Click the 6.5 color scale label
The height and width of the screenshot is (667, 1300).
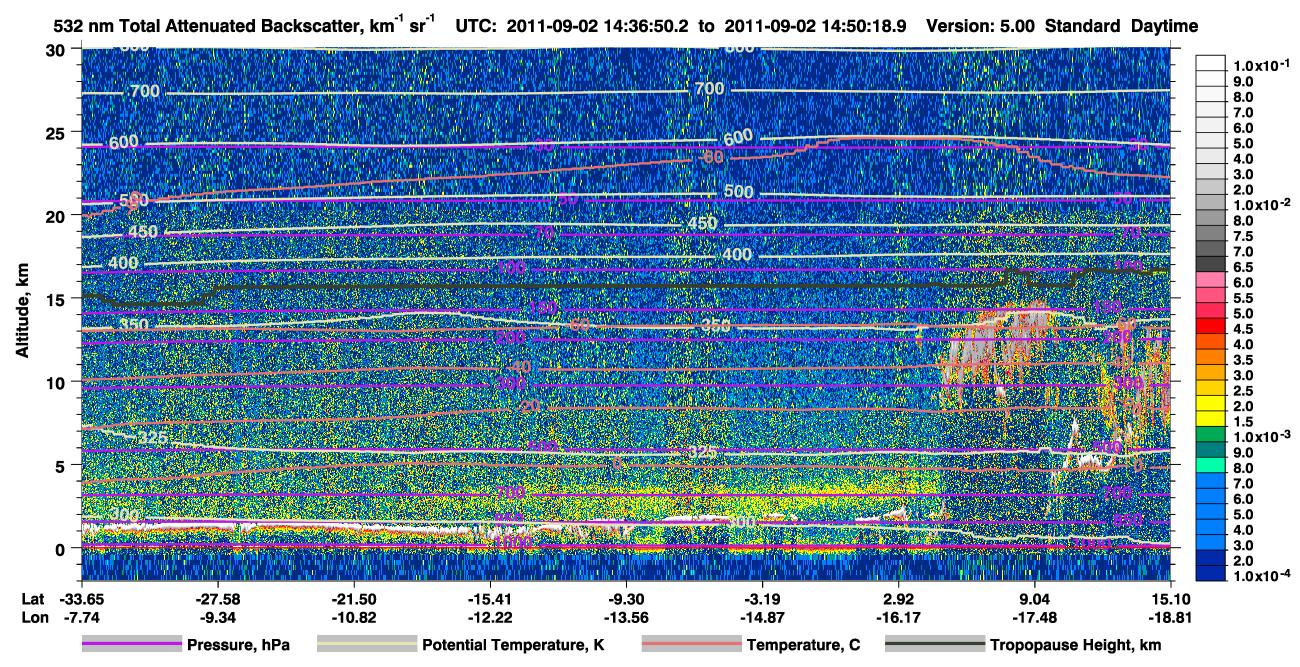point(1243,266)
